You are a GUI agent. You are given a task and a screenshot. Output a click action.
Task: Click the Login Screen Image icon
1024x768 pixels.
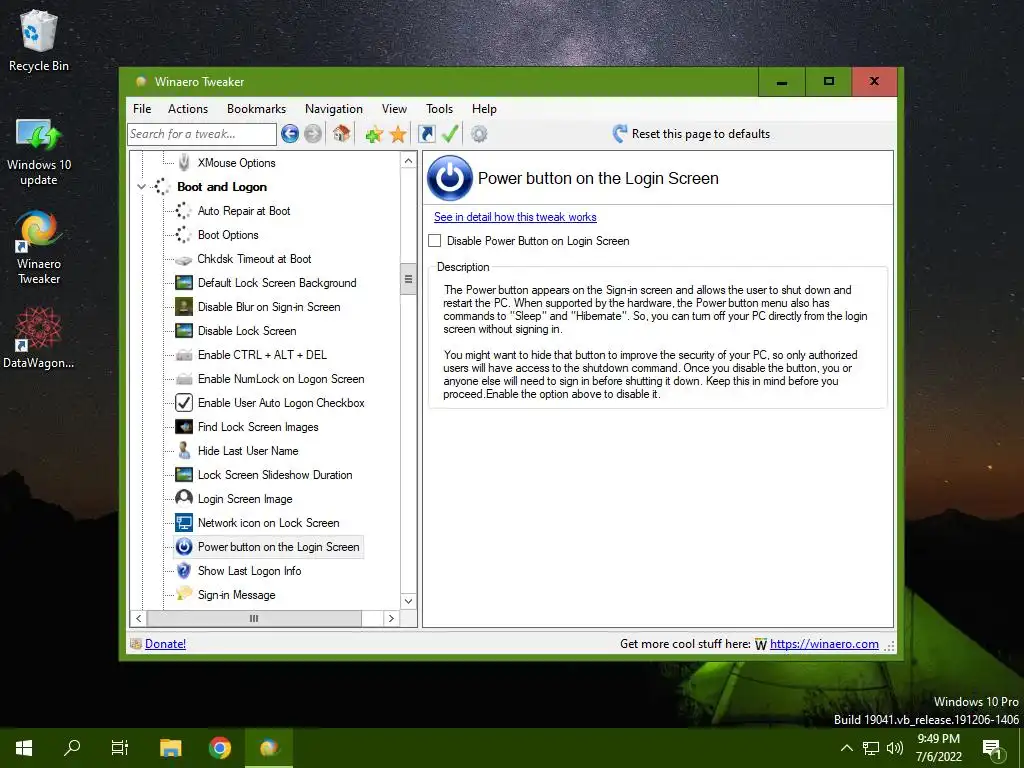pyautogui.click(x=184, y=498)
